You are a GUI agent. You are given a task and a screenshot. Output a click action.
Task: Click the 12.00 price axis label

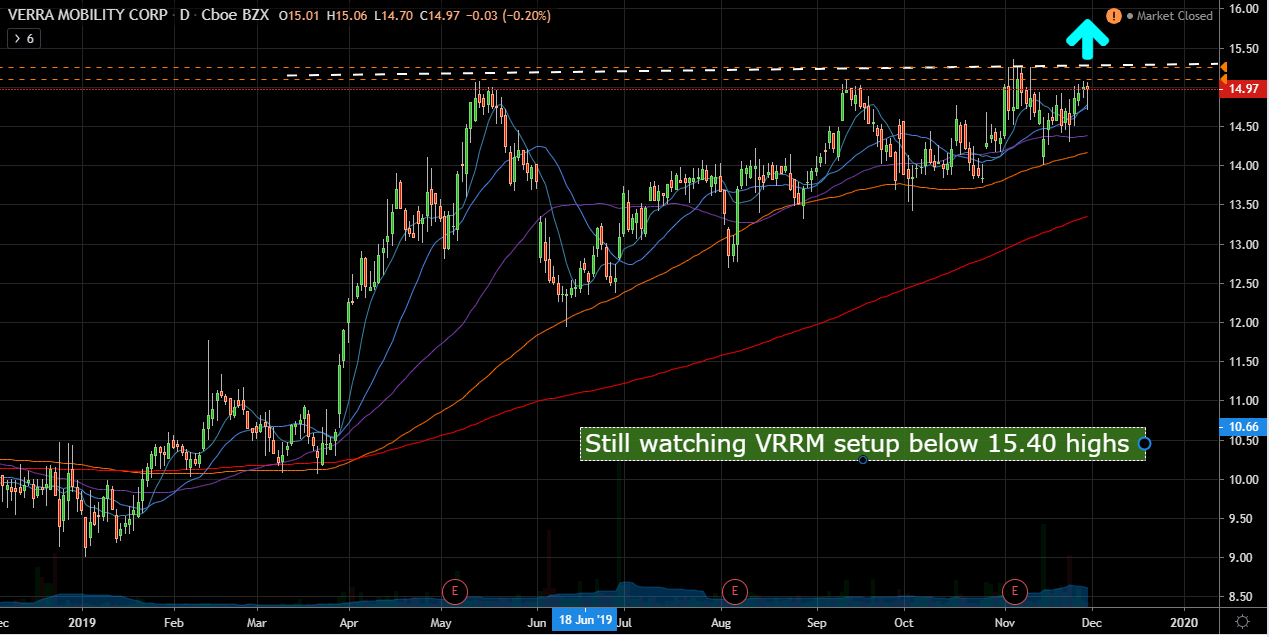coord(1244,323)
